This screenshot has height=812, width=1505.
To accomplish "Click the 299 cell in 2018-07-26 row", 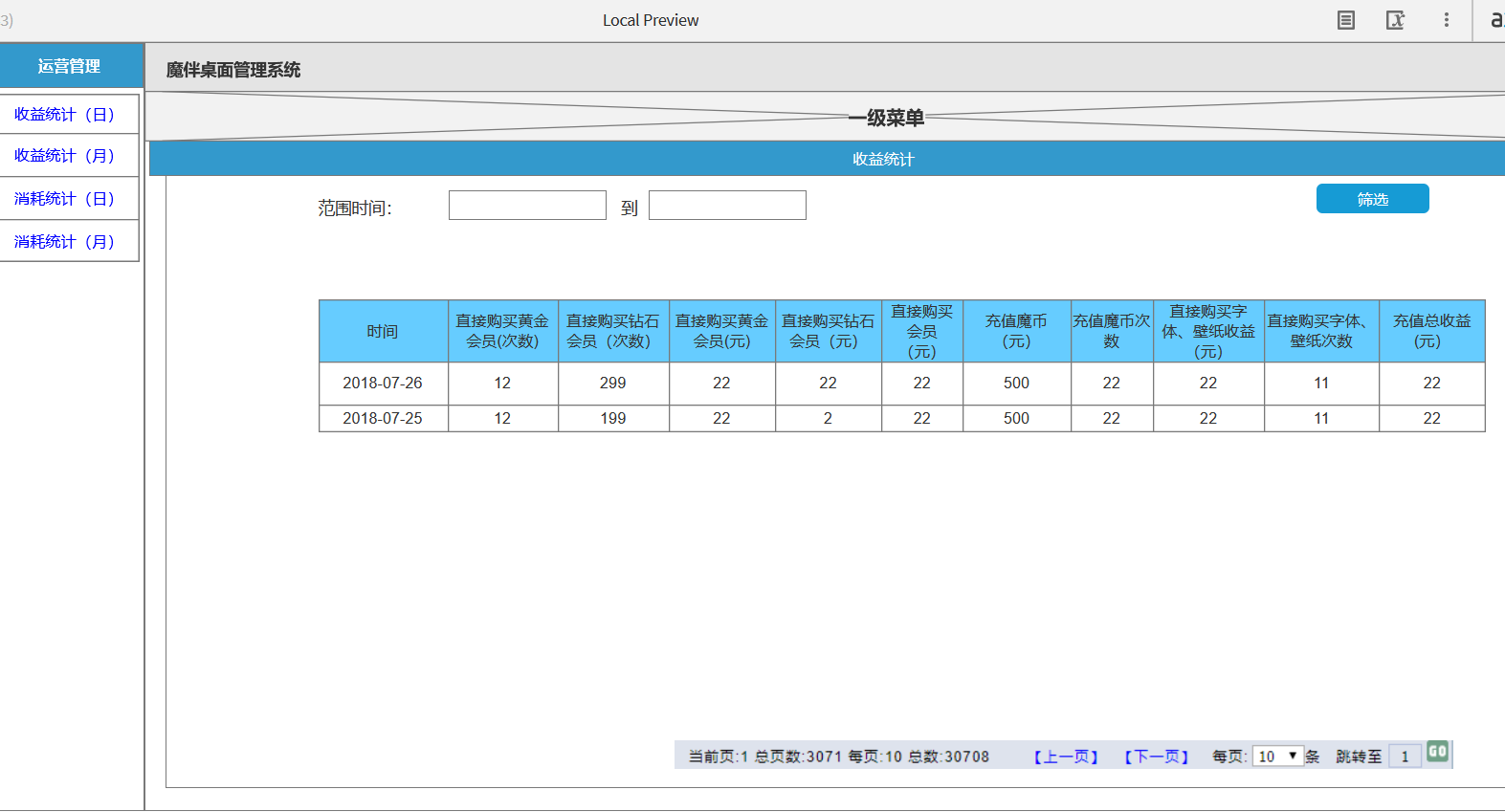I will click(x=613, y=383).
